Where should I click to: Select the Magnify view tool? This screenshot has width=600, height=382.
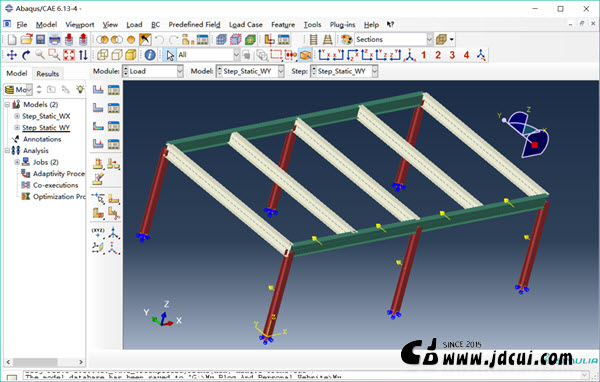(40, 55)
